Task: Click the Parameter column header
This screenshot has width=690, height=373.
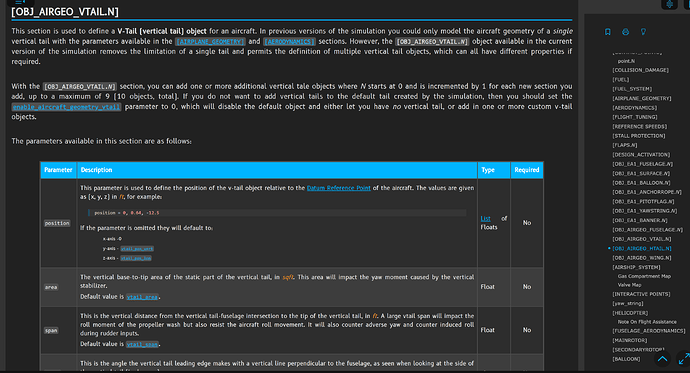Action: [x=58, y=170]
